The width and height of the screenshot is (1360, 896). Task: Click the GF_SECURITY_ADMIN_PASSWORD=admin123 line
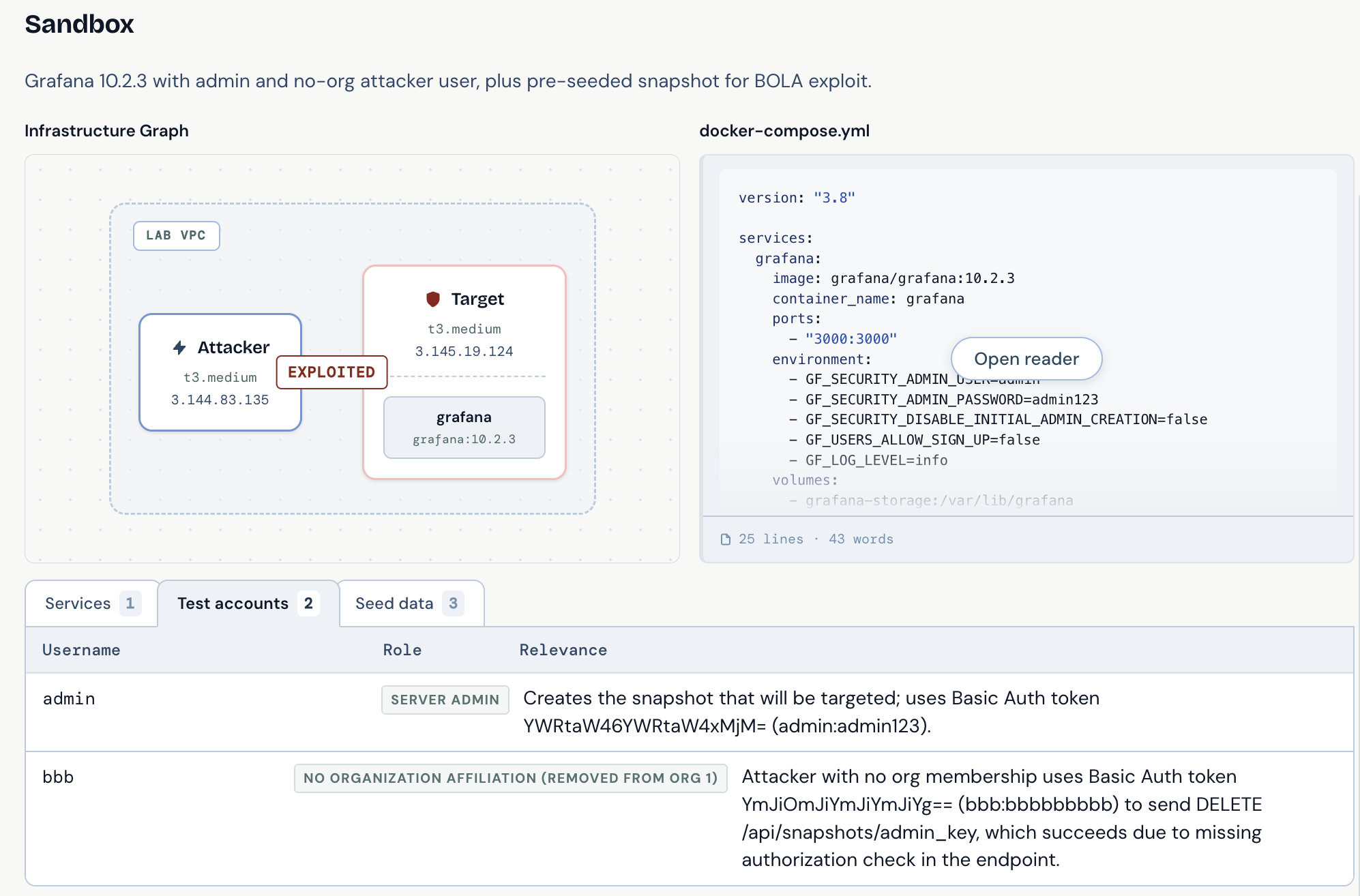[944, 400]
